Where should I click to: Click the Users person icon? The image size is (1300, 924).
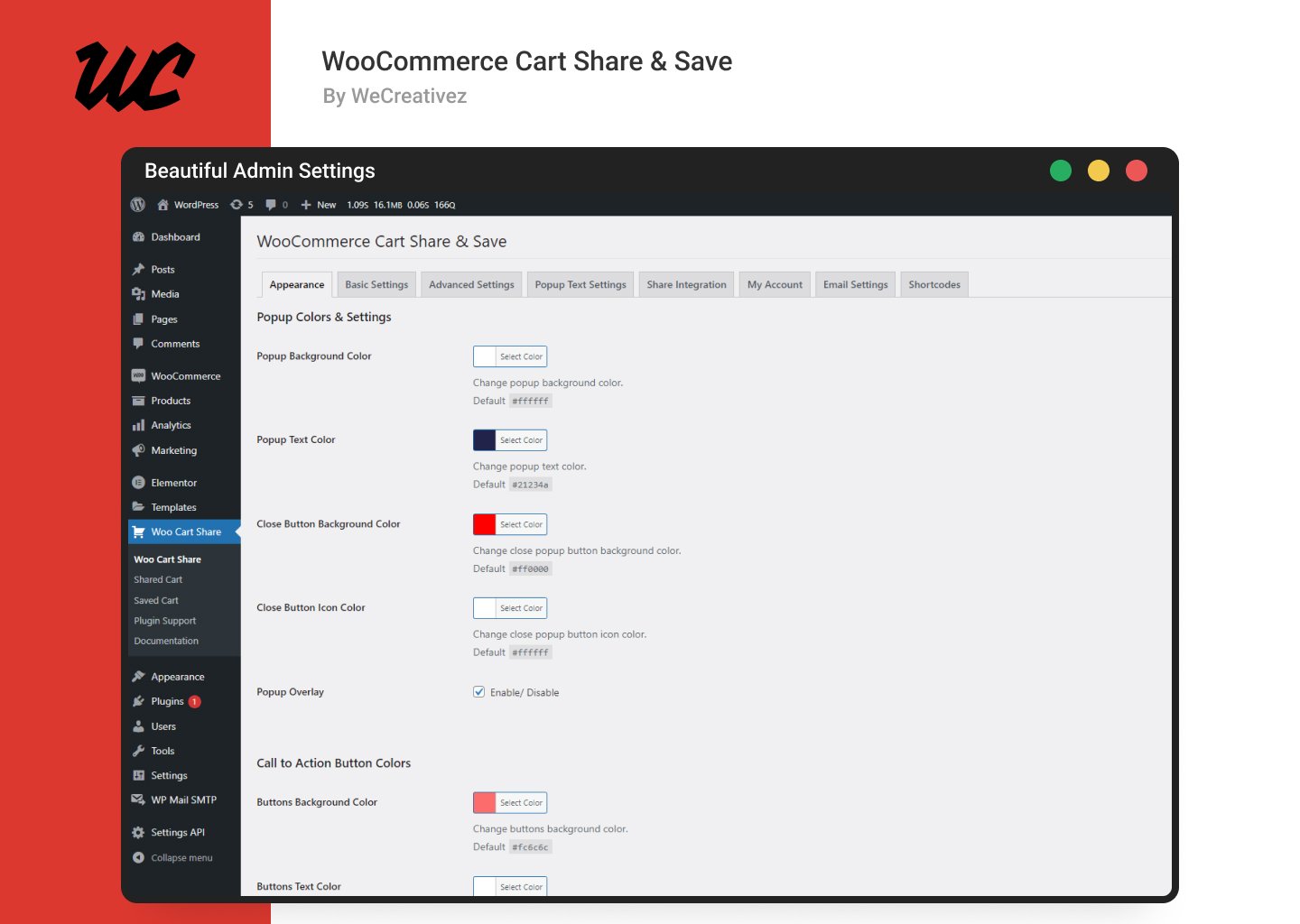point(138,726)
